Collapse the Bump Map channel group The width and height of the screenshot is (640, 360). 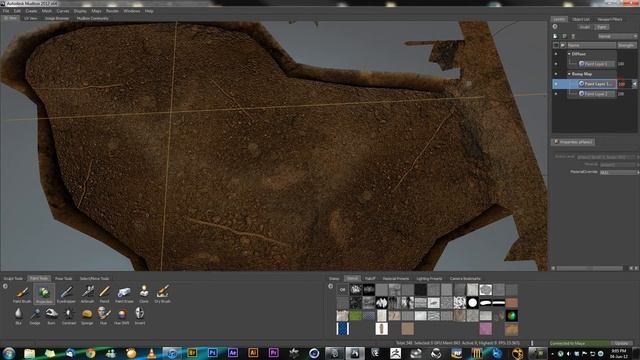569,74
